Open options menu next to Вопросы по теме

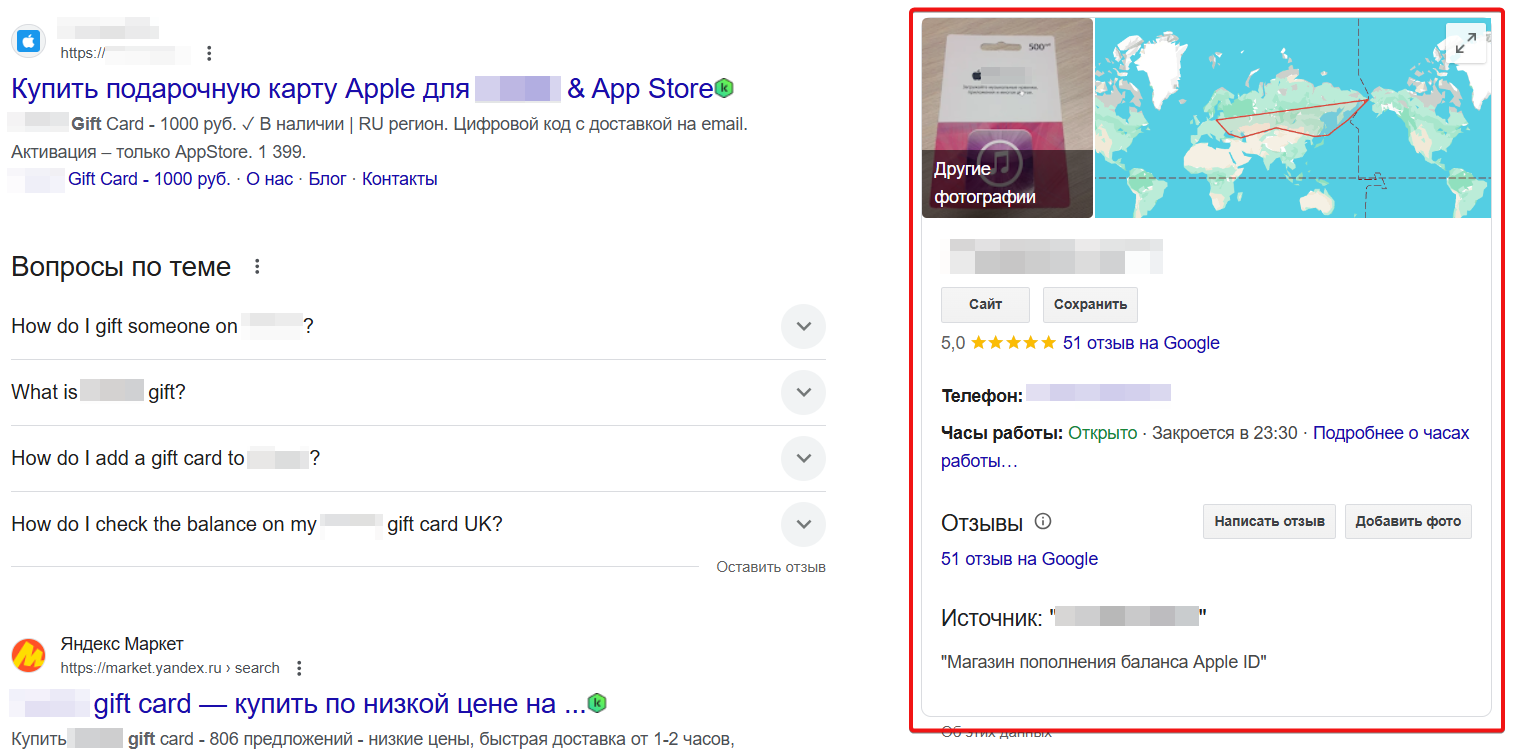257,267
